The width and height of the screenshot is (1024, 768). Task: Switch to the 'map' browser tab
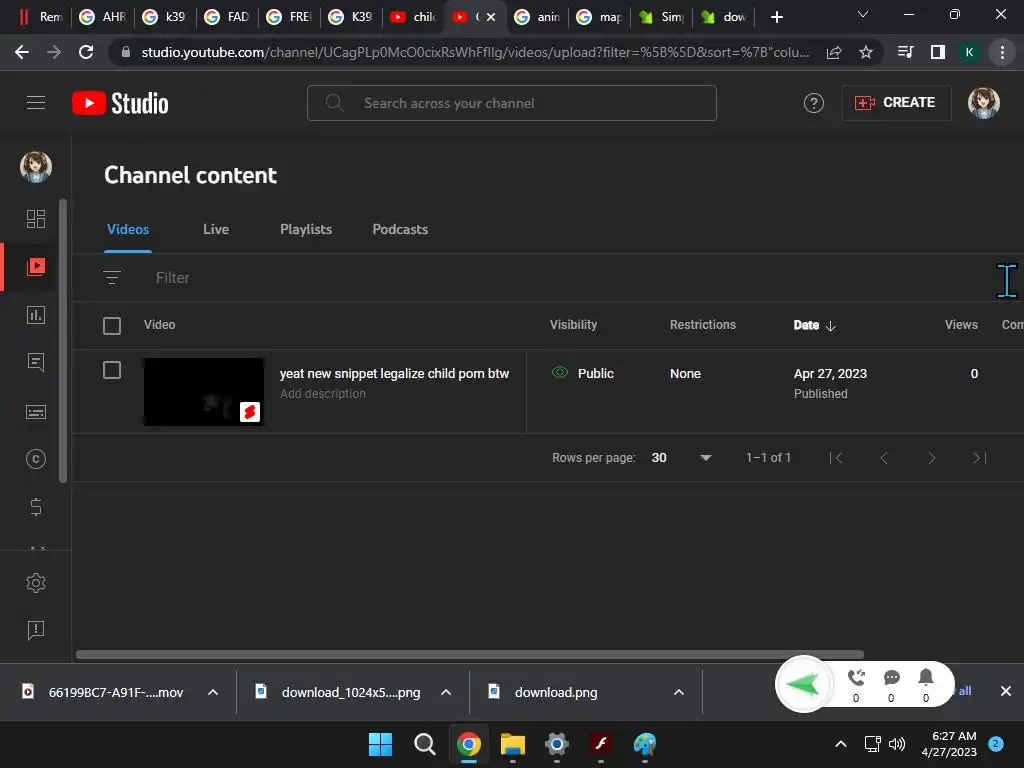pyautogui.click(x=600, y=17)
